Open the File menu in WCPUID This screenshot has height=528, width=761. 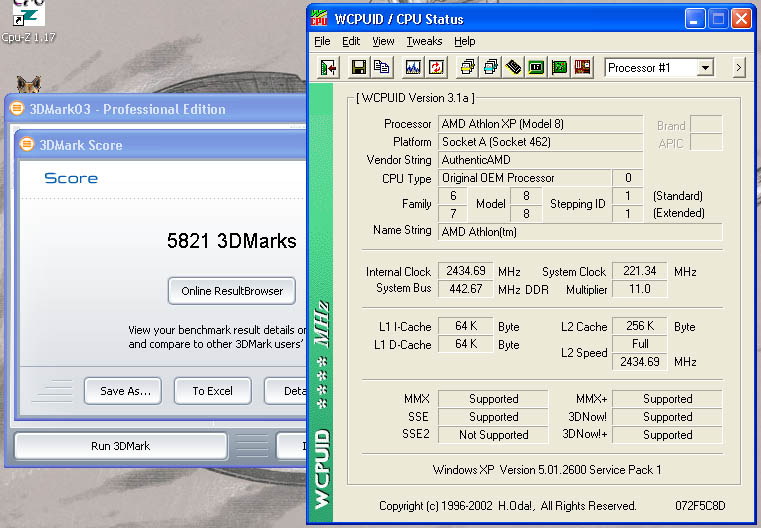pyautogui.click(x=322, y=41)
